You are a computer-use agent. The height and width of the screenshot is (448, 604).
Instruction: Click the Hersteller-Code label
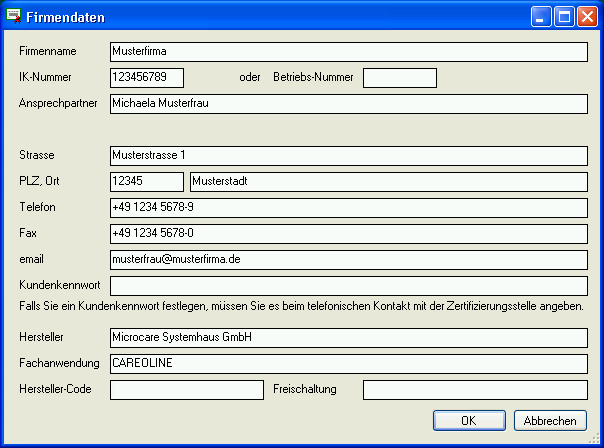pos(55,389)
